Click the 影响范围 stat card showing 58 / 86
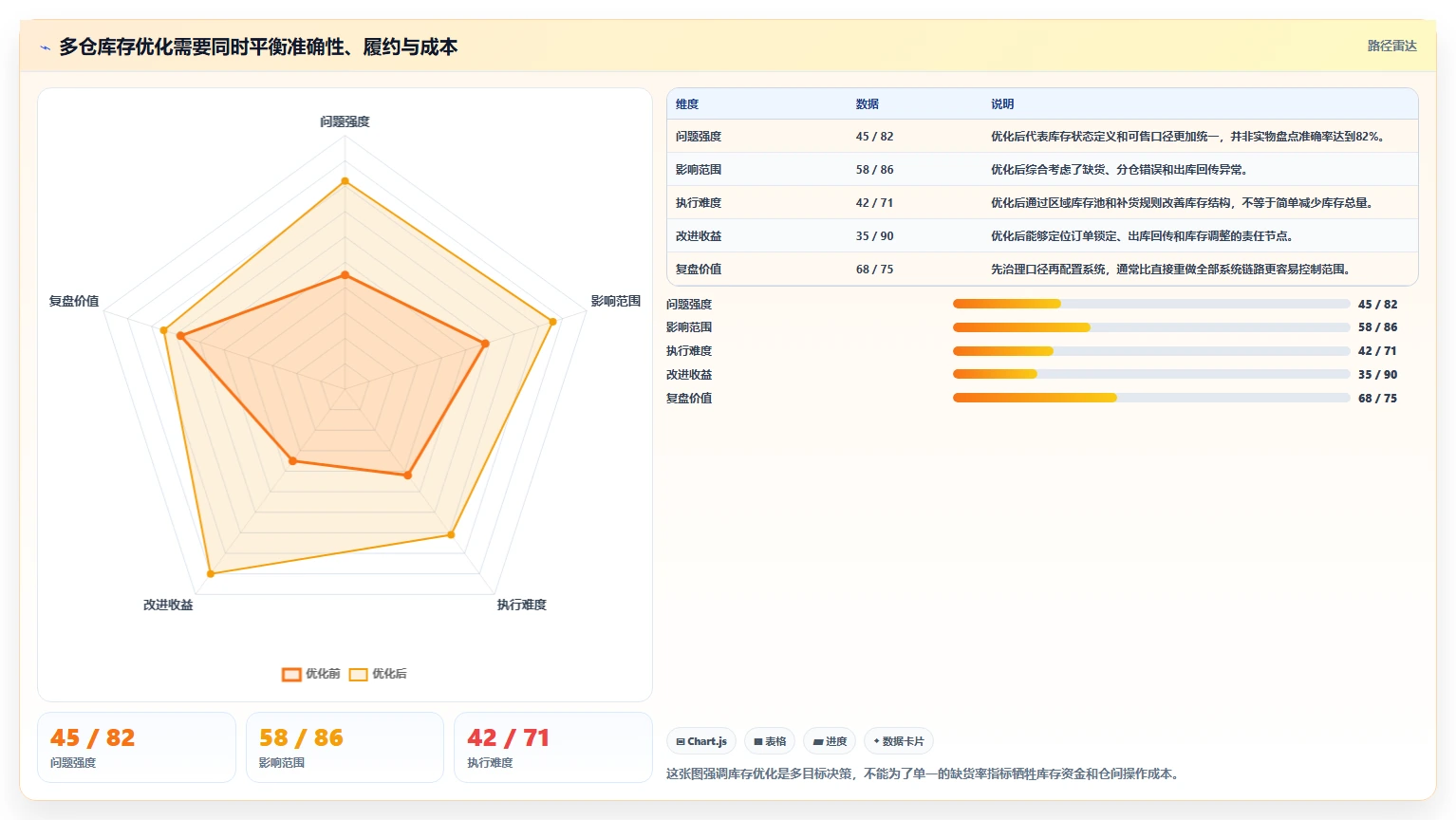 tap(345, 748)
